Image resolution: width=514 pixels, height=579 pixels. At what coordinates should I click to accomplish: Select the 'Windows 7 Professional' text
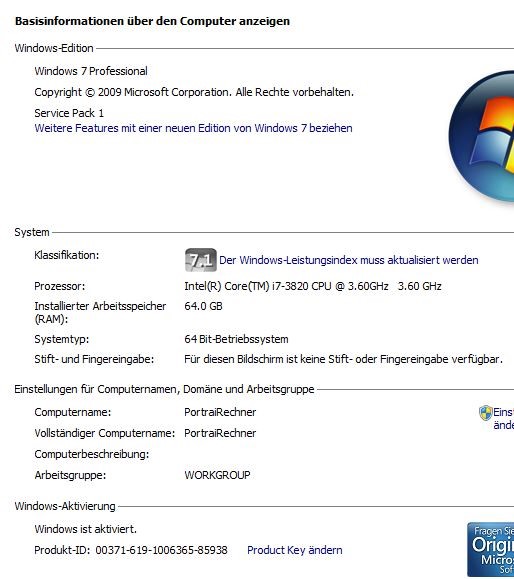[x=91, y=71]
